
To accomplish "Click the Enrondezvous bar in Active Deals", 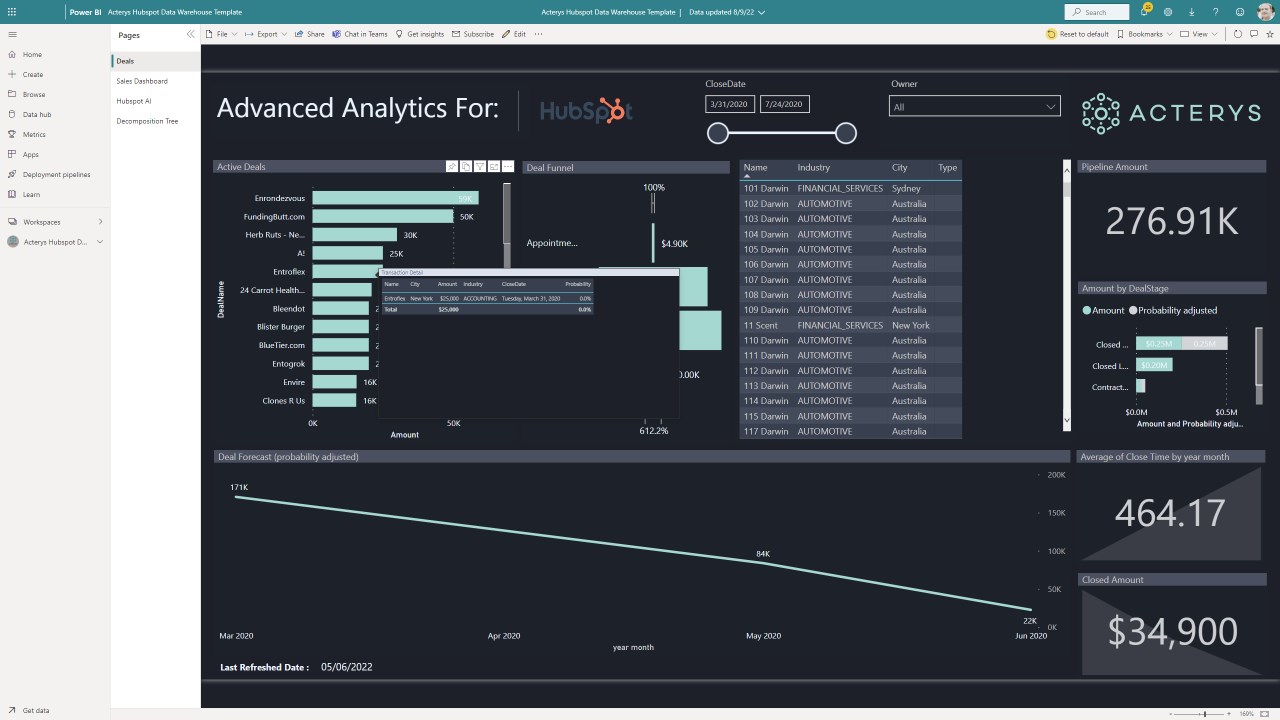I will [395, 198].
